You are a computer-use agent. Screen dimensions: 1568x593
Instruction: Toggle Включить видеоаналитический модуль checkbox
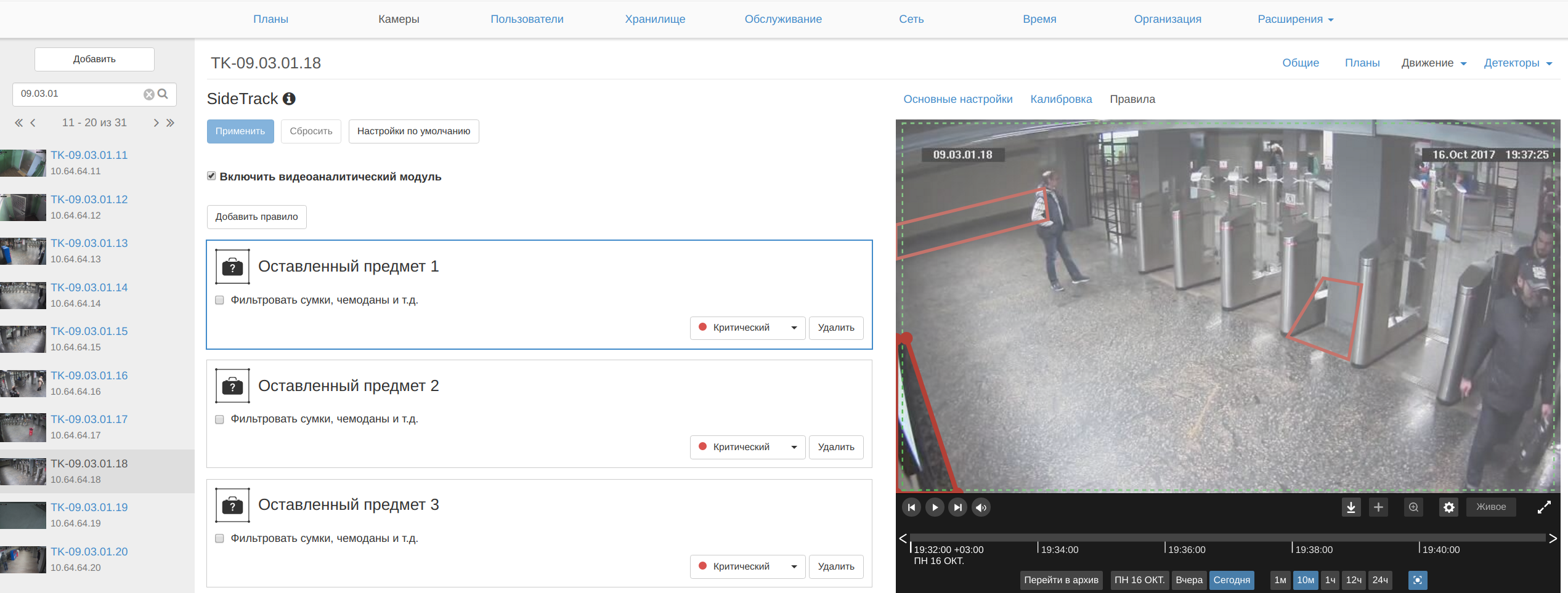coord(211,176)
